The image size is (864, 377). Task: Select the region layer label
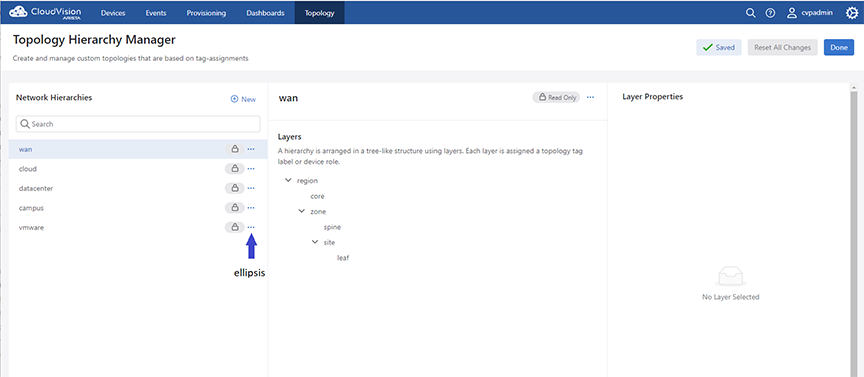[307, 180]
